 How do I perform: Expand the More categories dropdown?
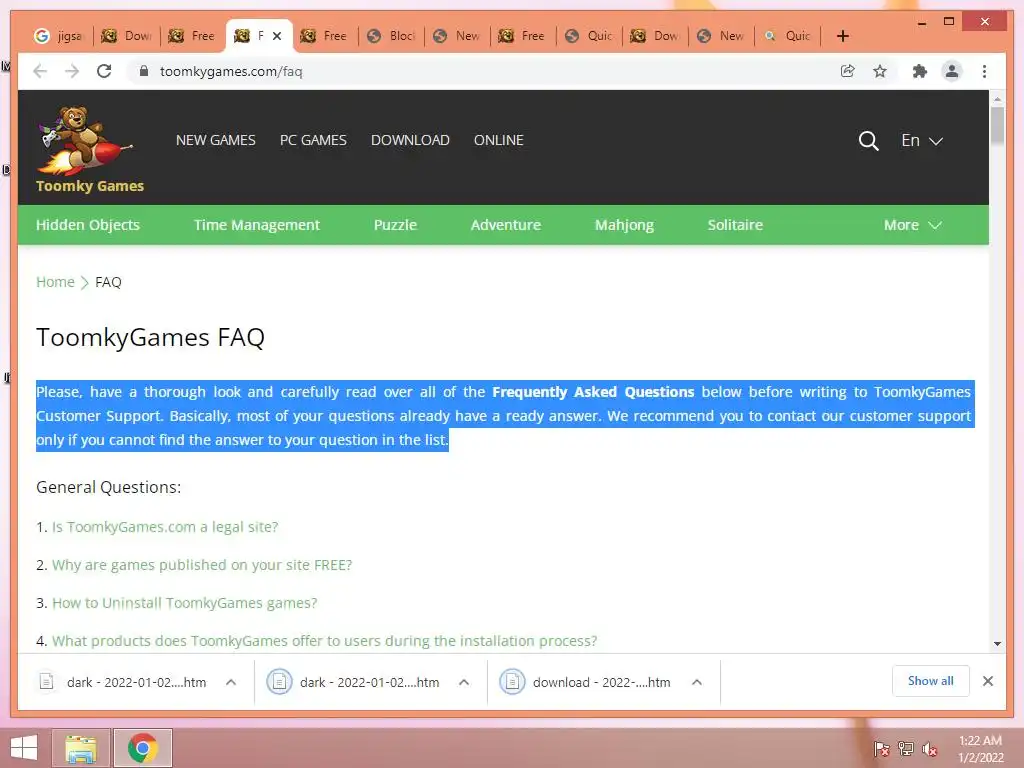(x=912, y=225)
